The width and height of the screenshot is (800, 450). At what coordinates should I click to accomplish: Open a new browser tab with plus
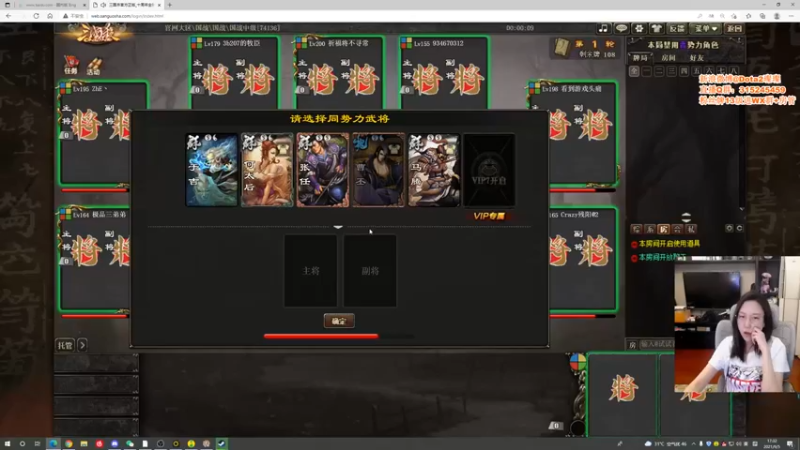169,5
